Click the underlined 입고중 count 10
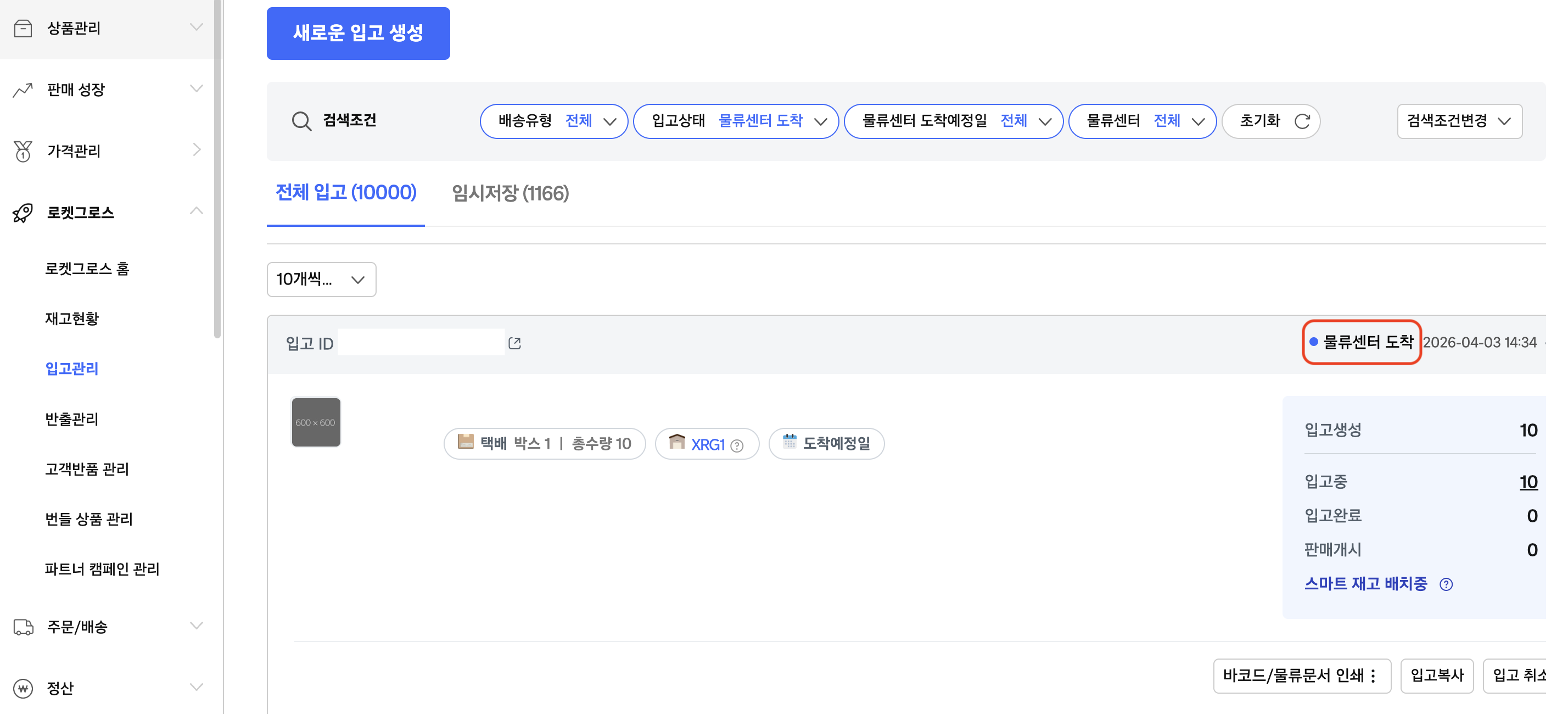 (1528, 482)
